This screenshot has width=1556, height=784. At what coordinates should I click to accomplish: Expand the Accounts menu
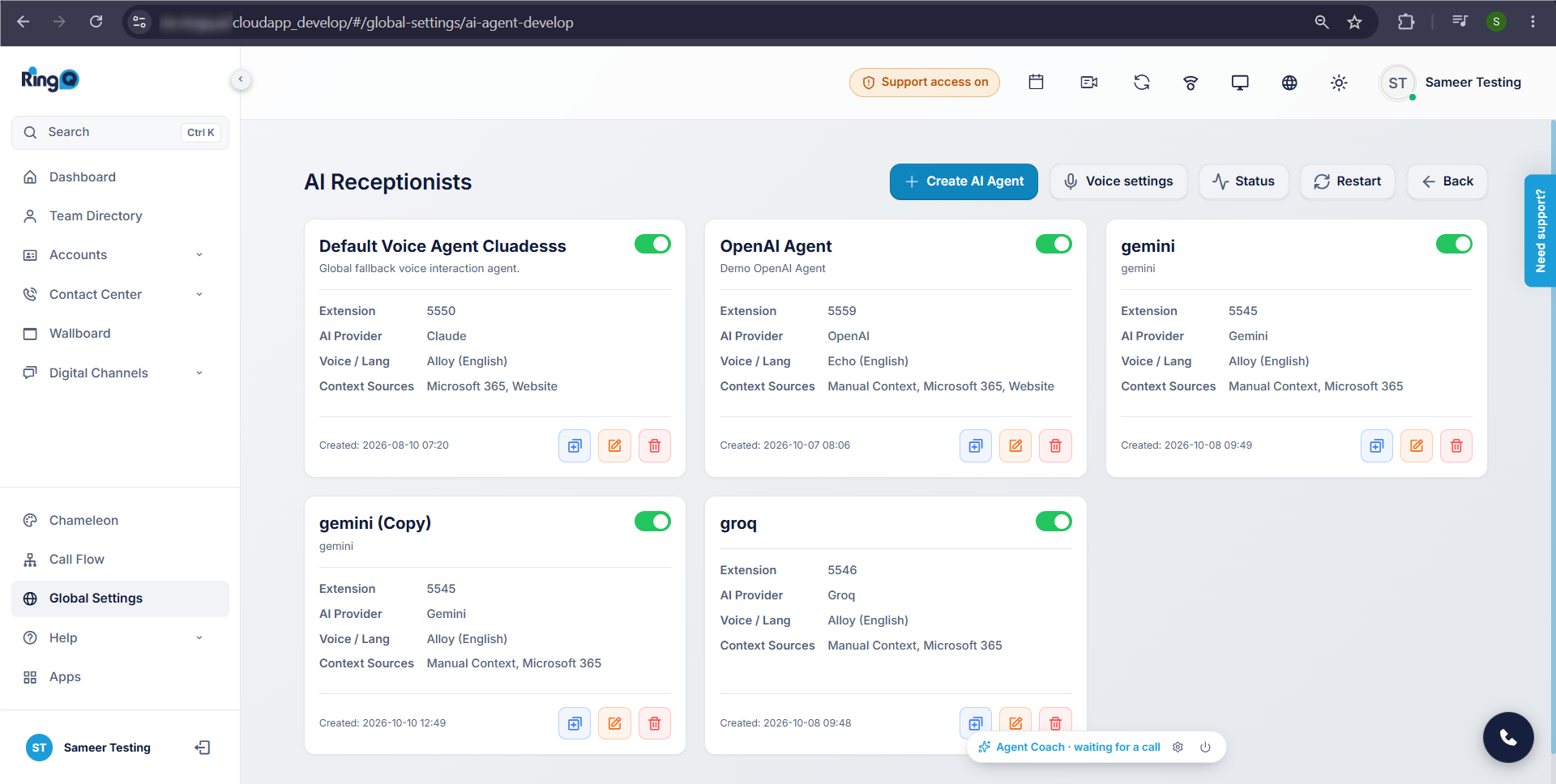point(120,255)
